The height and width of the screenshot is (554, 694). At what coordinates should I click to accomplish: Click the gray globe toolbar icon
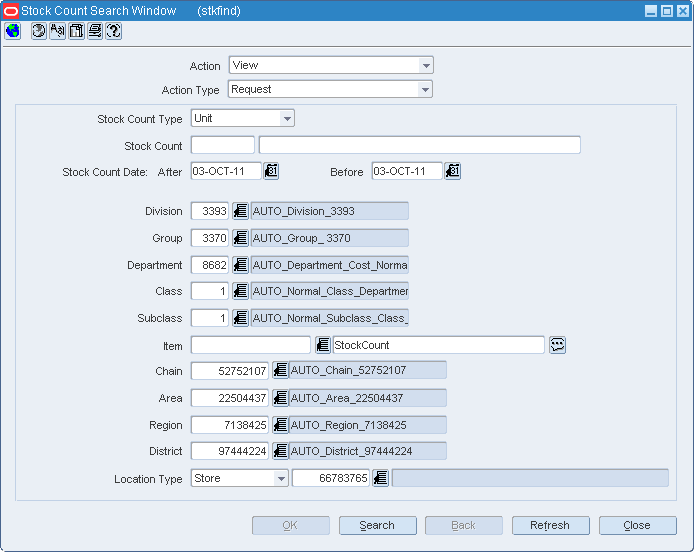click(39, 31)
